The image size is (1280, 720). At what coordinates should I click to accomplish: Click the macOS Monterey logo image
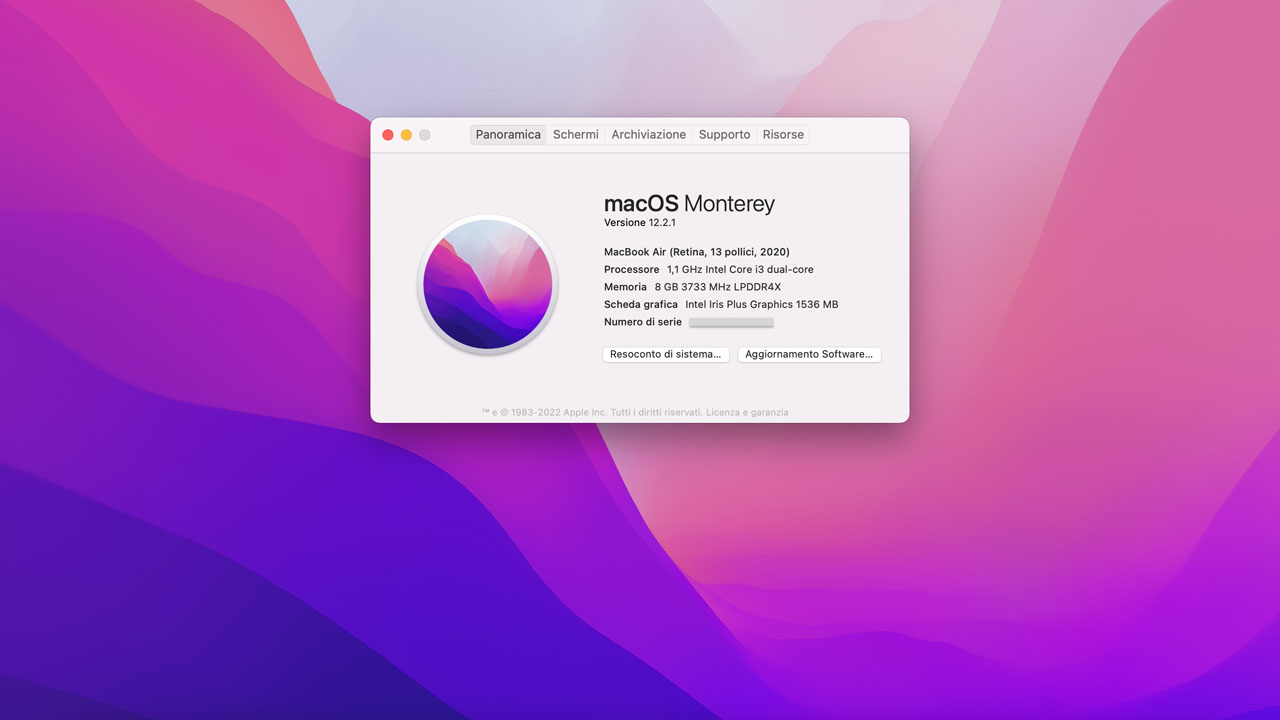pos(488,284)
